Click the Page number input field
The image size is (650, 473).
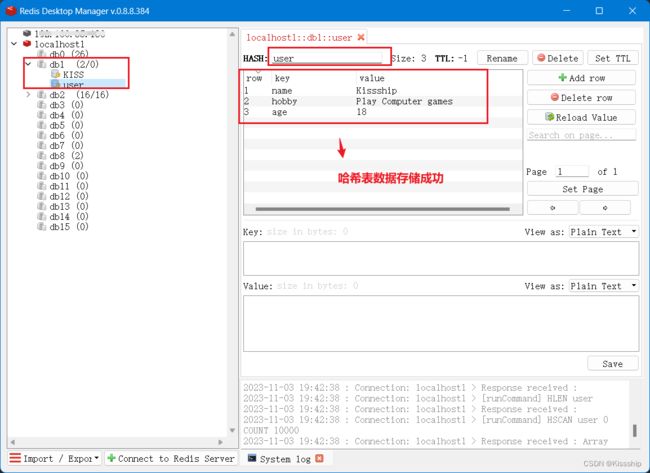coord(572,172)
